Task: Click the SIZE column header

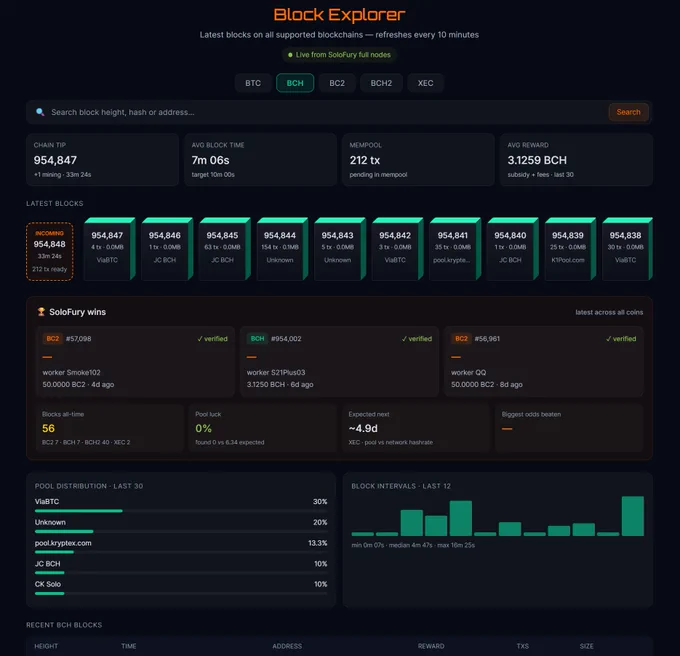Action: point(586,646)
